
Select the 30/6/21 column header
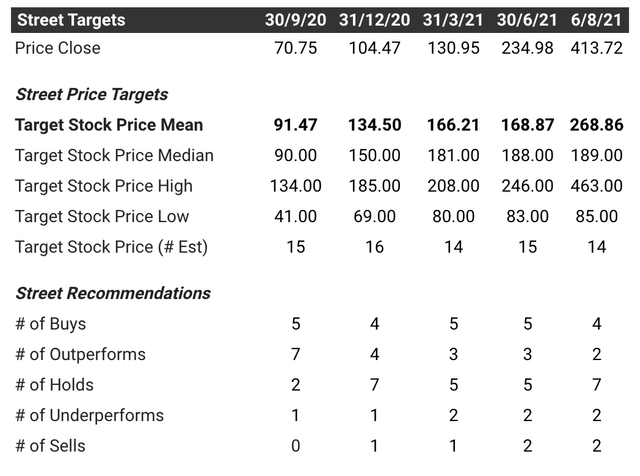click(x=527, y=20)
